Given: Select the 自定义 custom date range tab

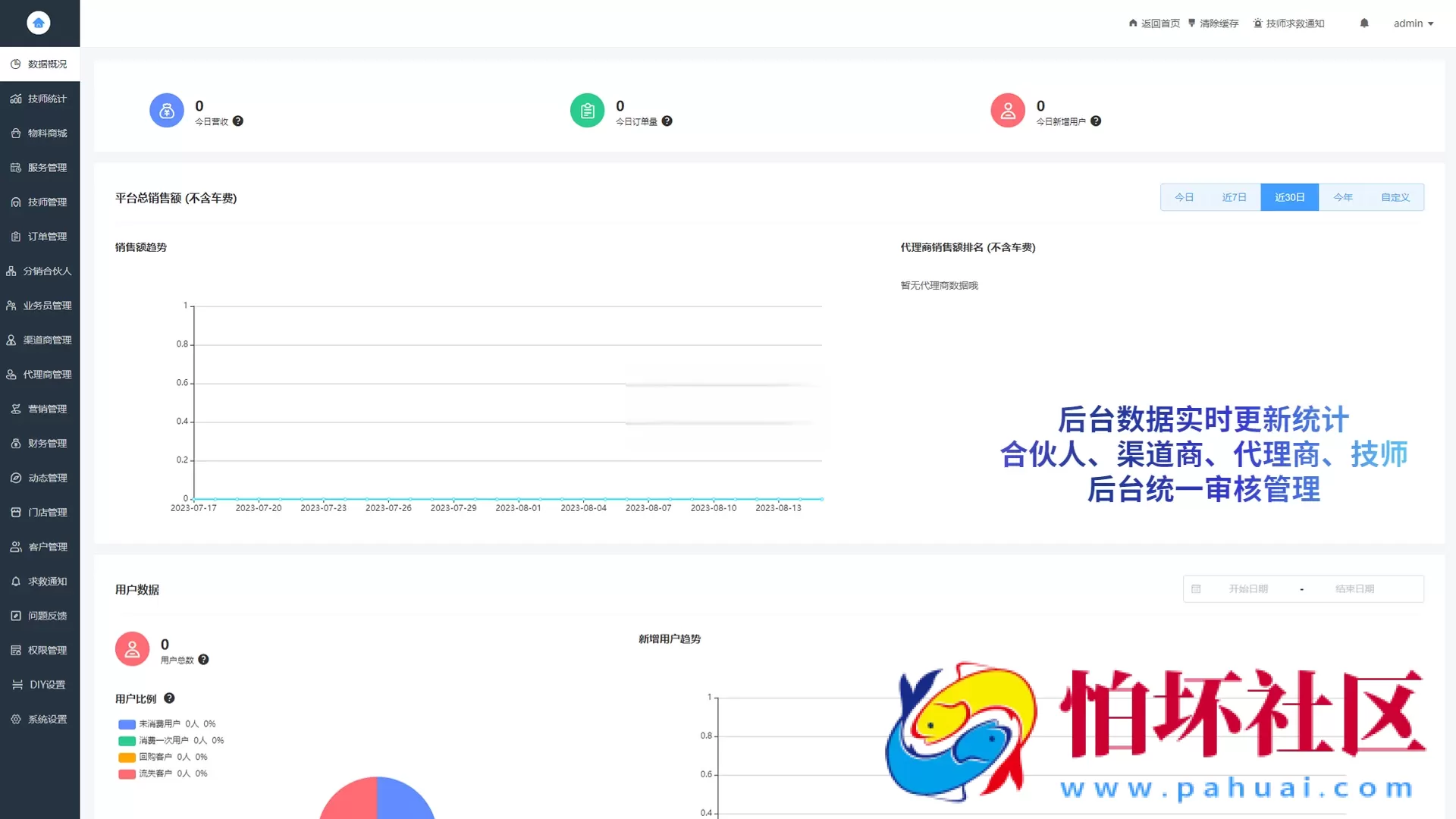Looking at the screenshot, I should 1394,196.
